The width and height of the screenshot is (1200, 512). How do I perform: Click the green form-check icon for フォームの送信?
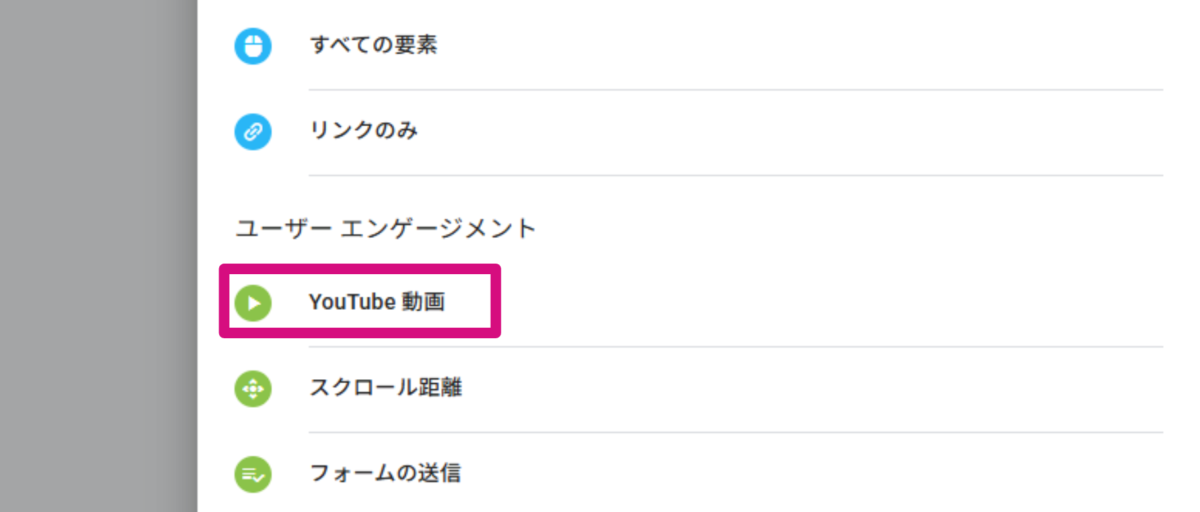pos(253,474)
